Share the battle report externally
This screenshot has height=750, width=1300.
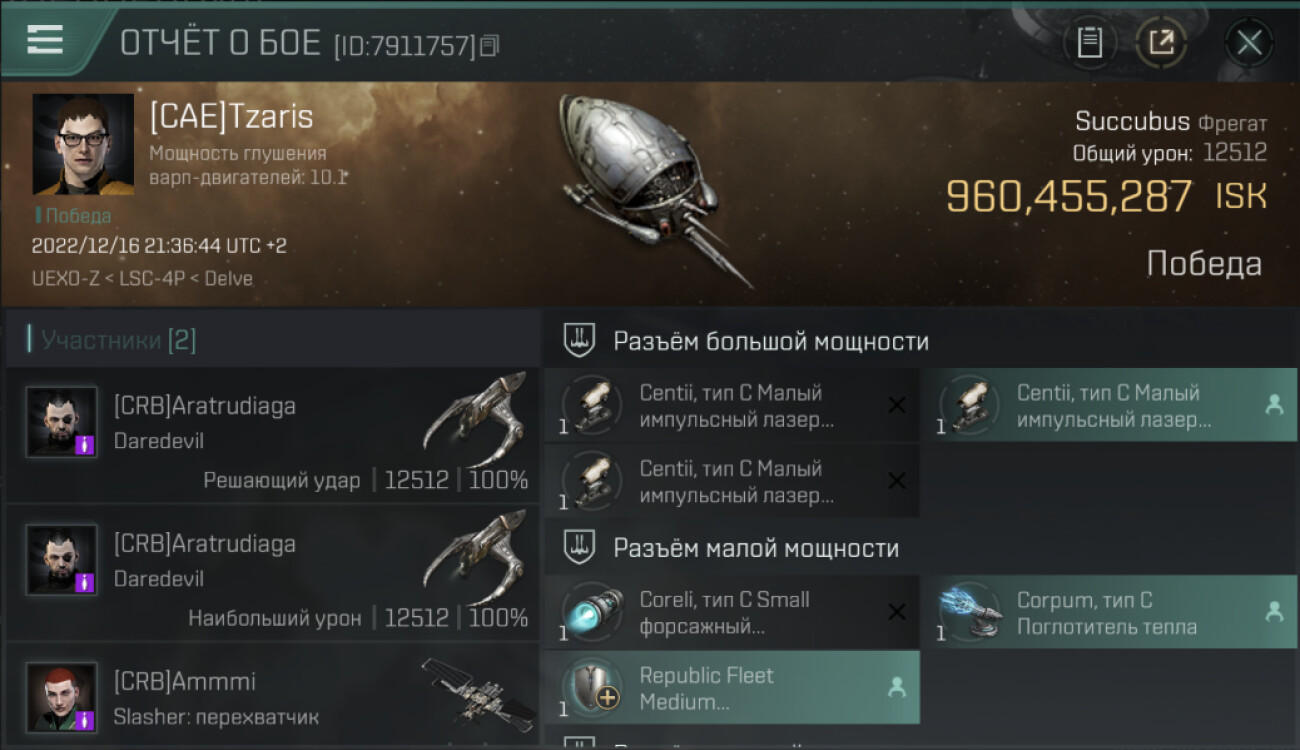pyautogui.click(x=1161, y=43)
